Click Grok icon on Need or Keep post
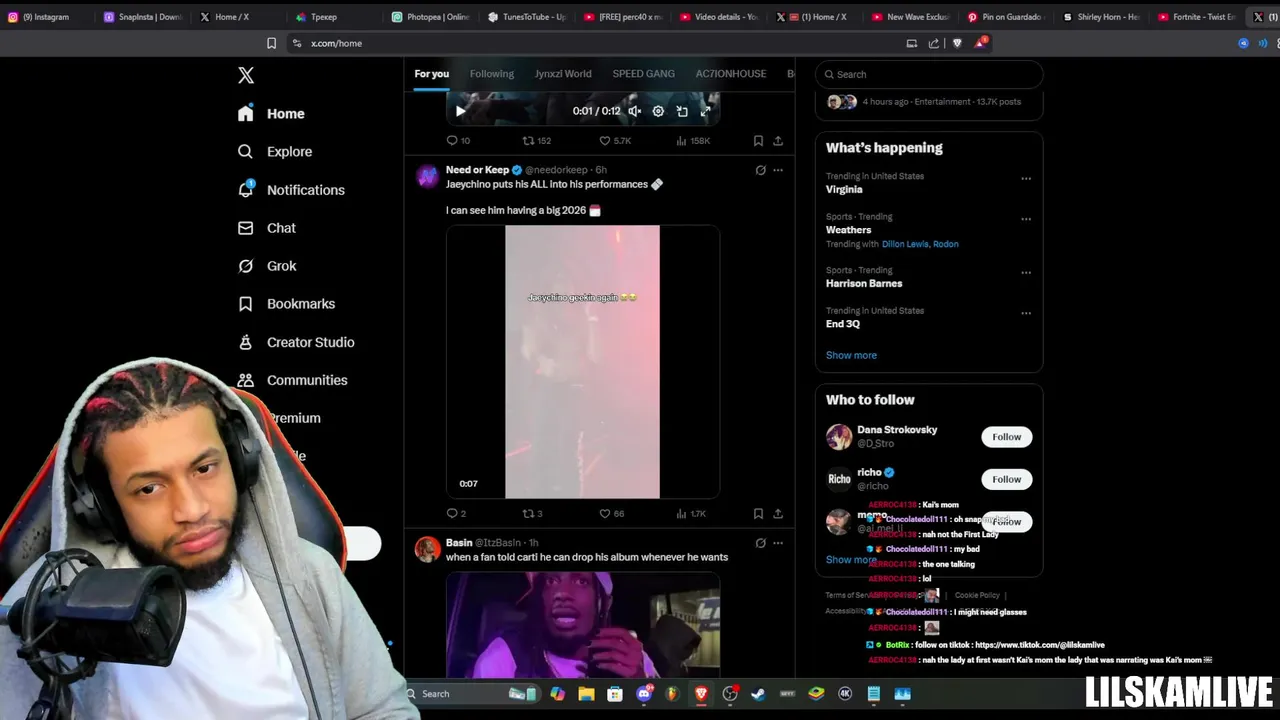The height and width of the screenshot is (720, 1280). tap(760, 170)
